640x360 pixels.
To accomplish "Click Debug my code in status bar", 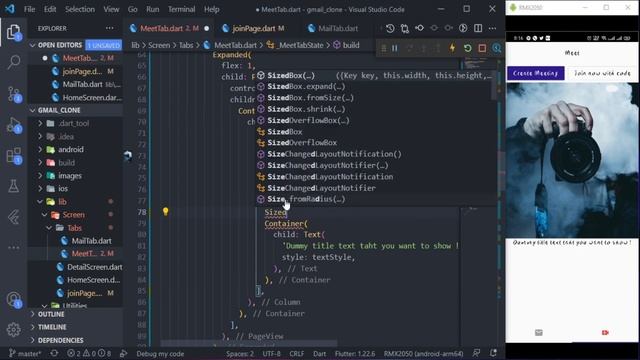I will point(160,353).
